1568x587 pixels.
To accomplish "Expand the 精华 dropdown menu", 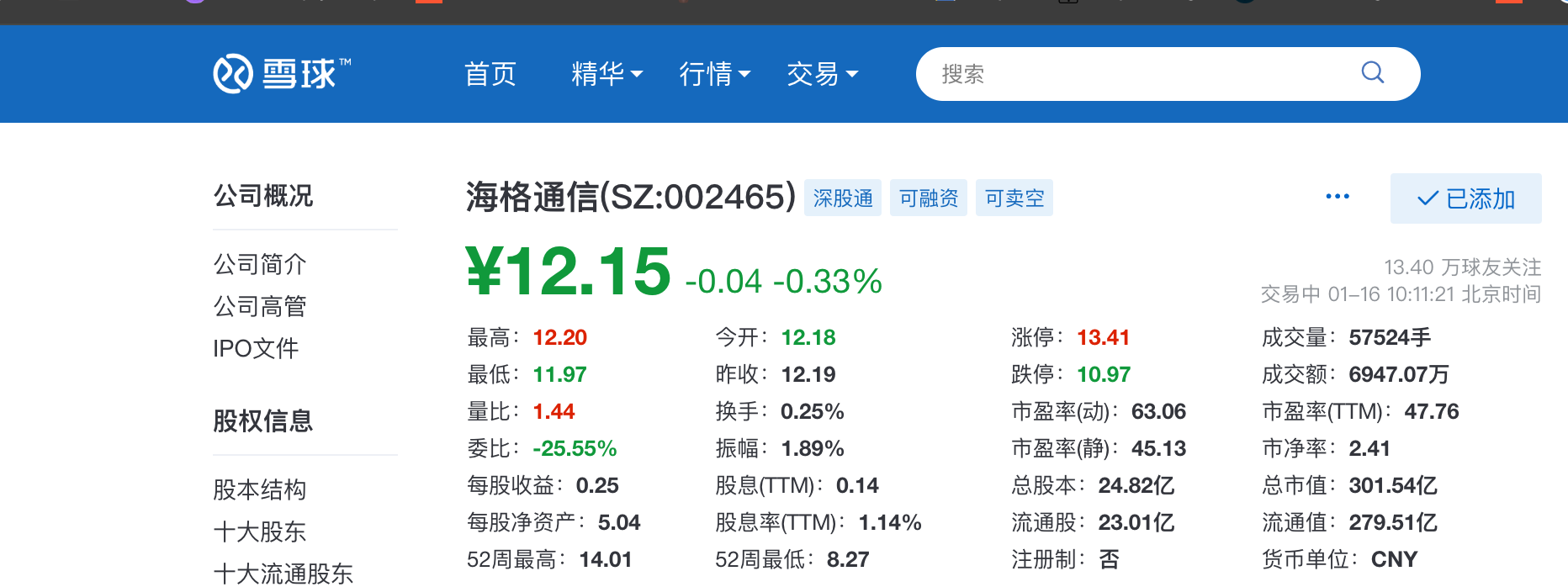I will click(x=607, y=74).
